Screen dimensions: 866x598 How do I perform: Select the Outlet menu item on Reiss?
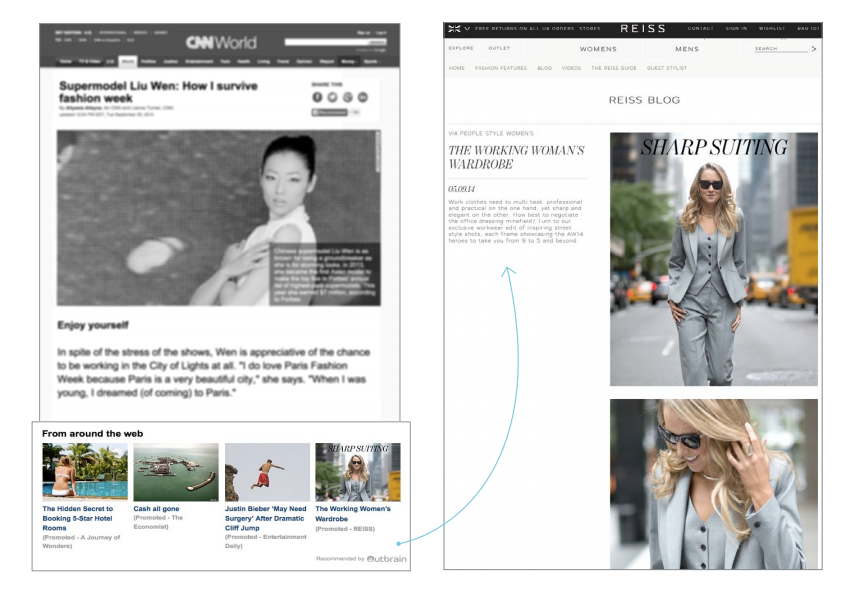(x=499, y=48)
